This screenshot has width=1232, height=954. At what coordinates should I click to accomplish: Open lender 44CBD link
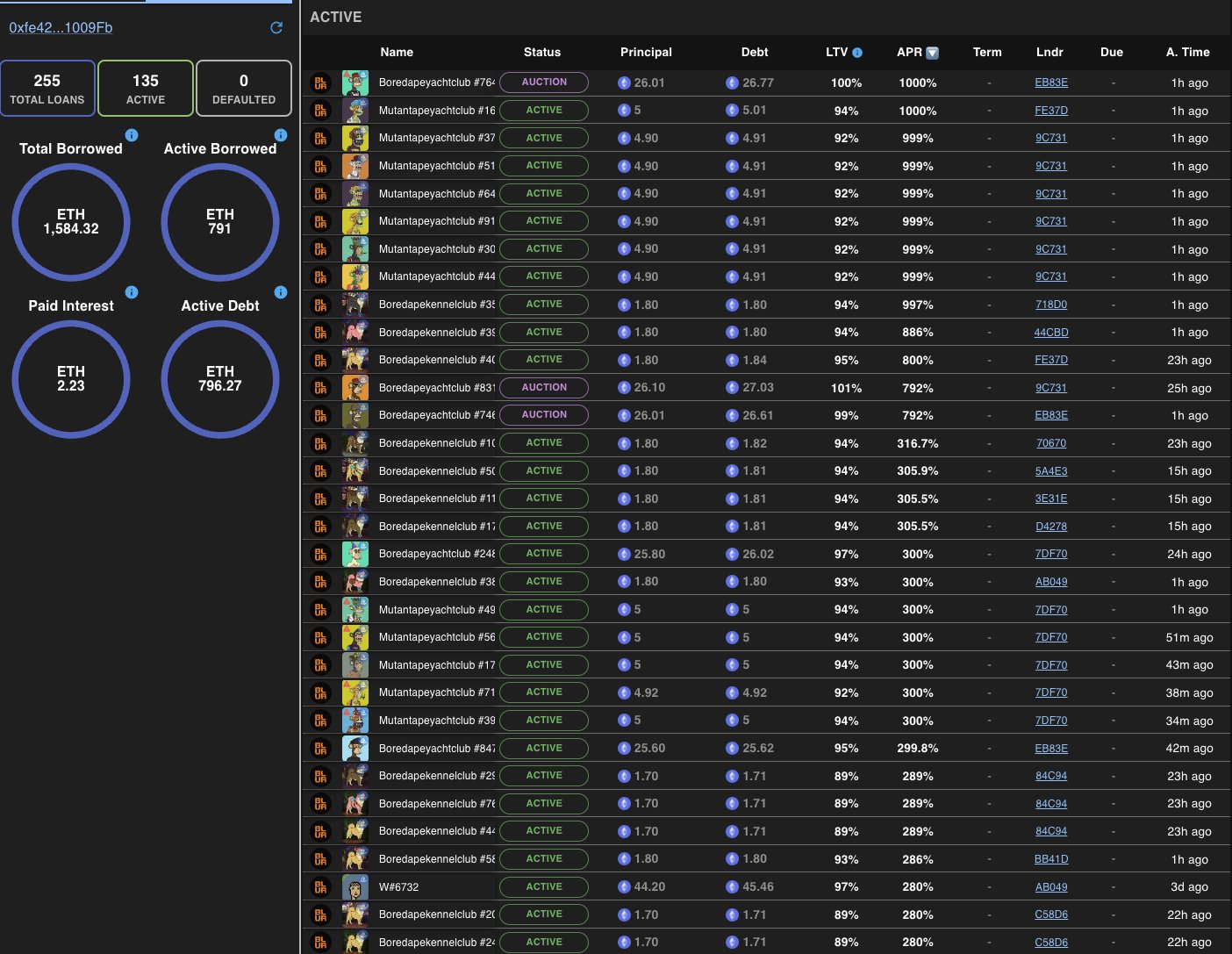click(x=1051, y=333)
